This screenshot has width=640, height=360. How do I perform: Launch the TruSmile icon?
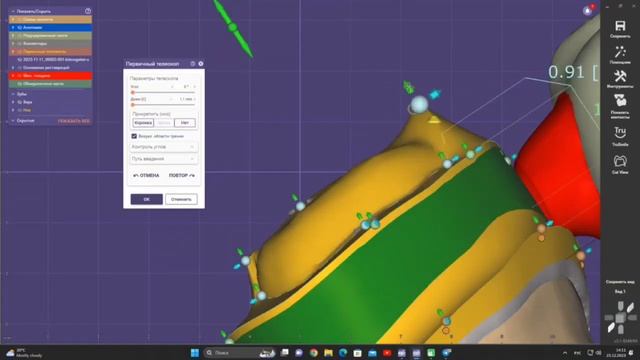(x=620, y=133)
